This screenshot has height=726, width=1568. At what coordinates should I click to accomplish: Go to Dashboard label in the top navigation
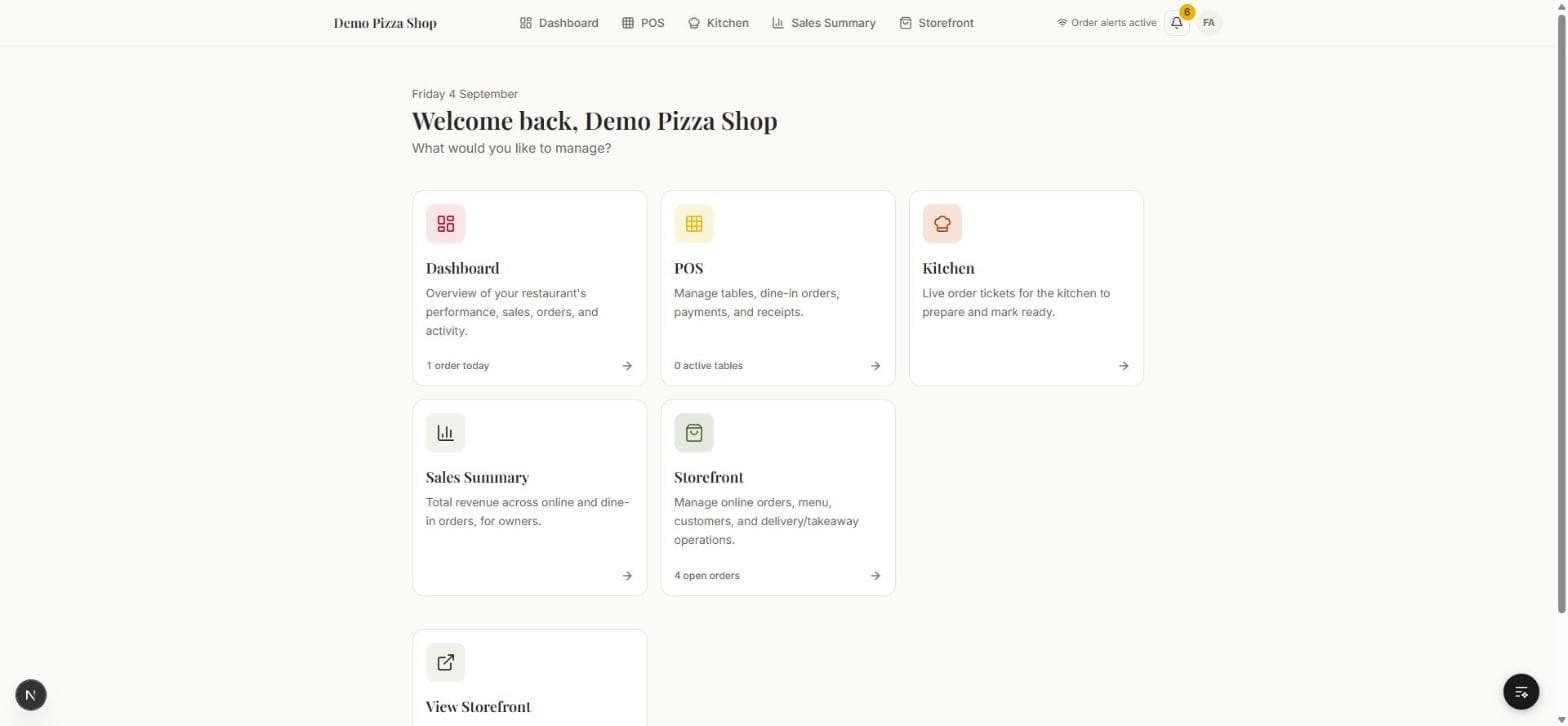tap(568, 23)
